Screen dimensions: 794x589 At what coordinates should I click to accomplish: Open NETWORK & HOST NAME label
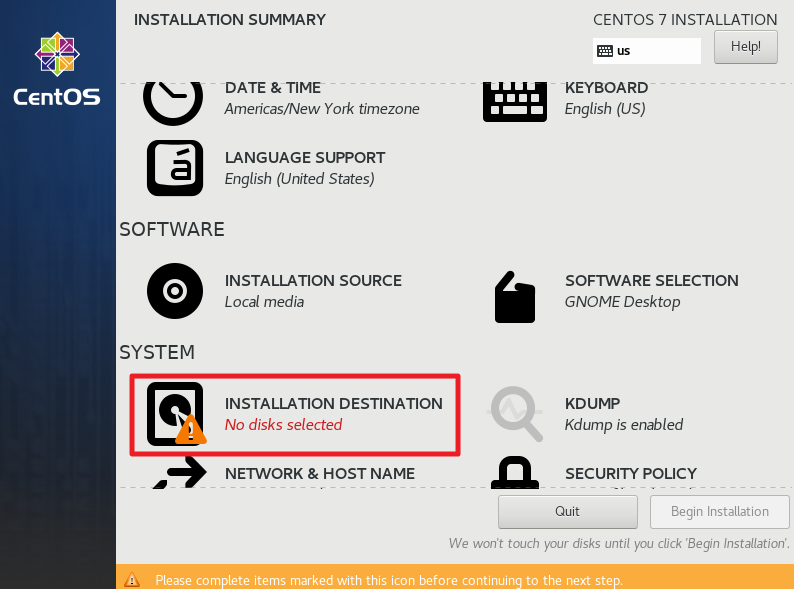[x=320, y=474]
